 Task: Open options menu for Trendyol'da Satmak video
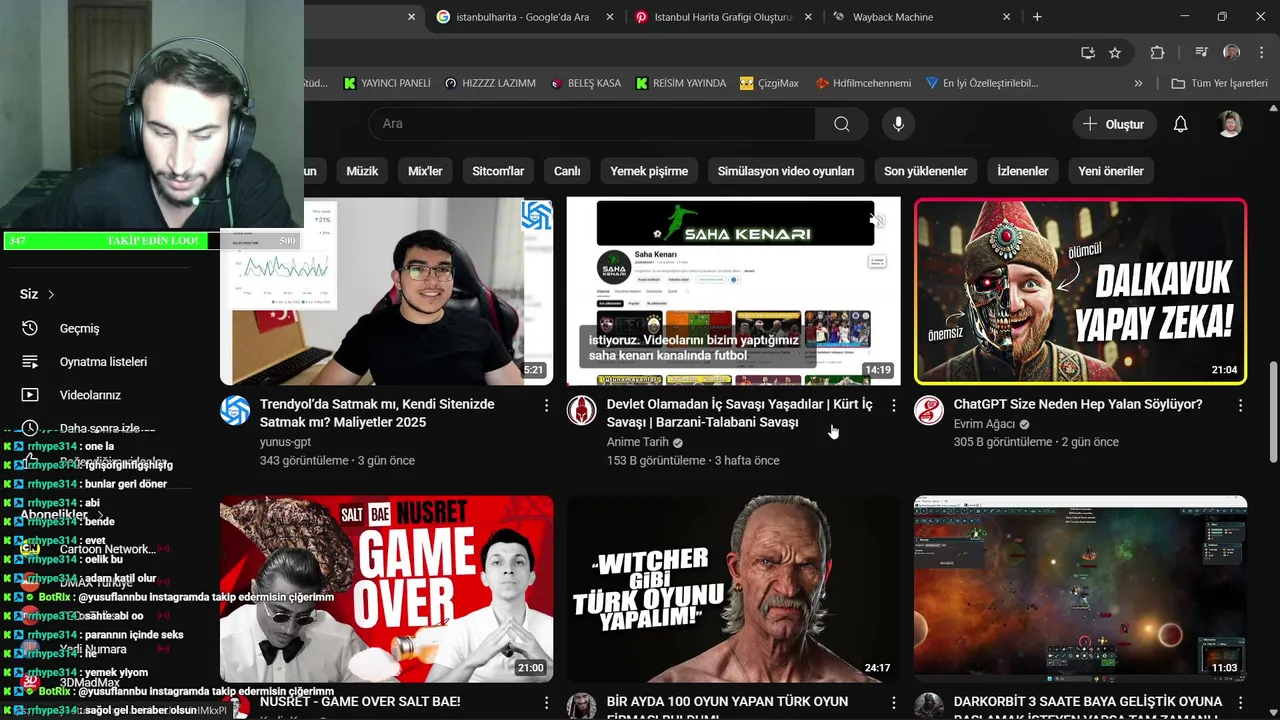546,405
